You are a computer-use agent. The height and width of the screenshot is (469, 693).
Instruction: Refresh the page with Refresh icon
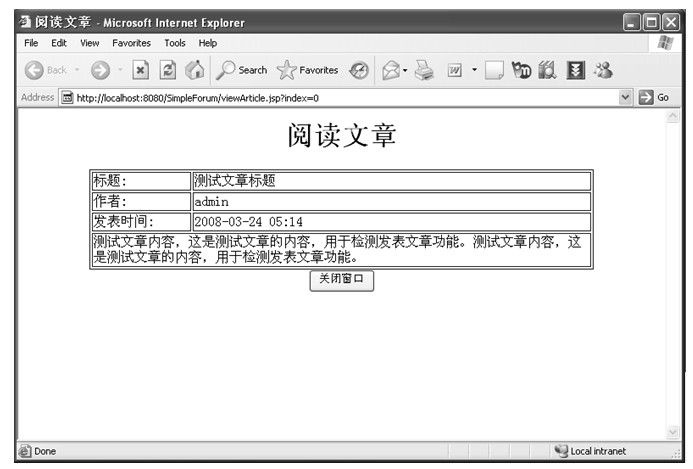coord(168,70)
